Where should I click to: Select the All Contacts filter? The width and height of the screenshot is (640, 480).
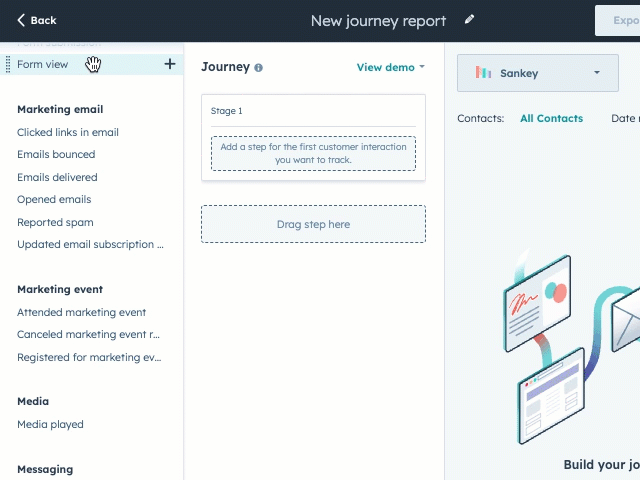coord(551,118)
